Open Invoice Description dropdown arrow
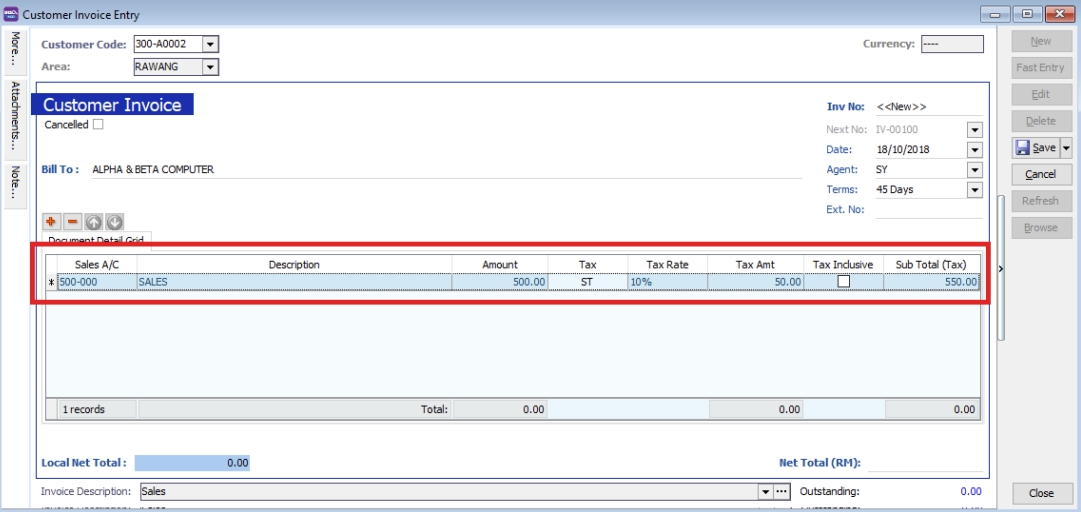The height and width of the screenshot is (512, 1081). [765, 491]
